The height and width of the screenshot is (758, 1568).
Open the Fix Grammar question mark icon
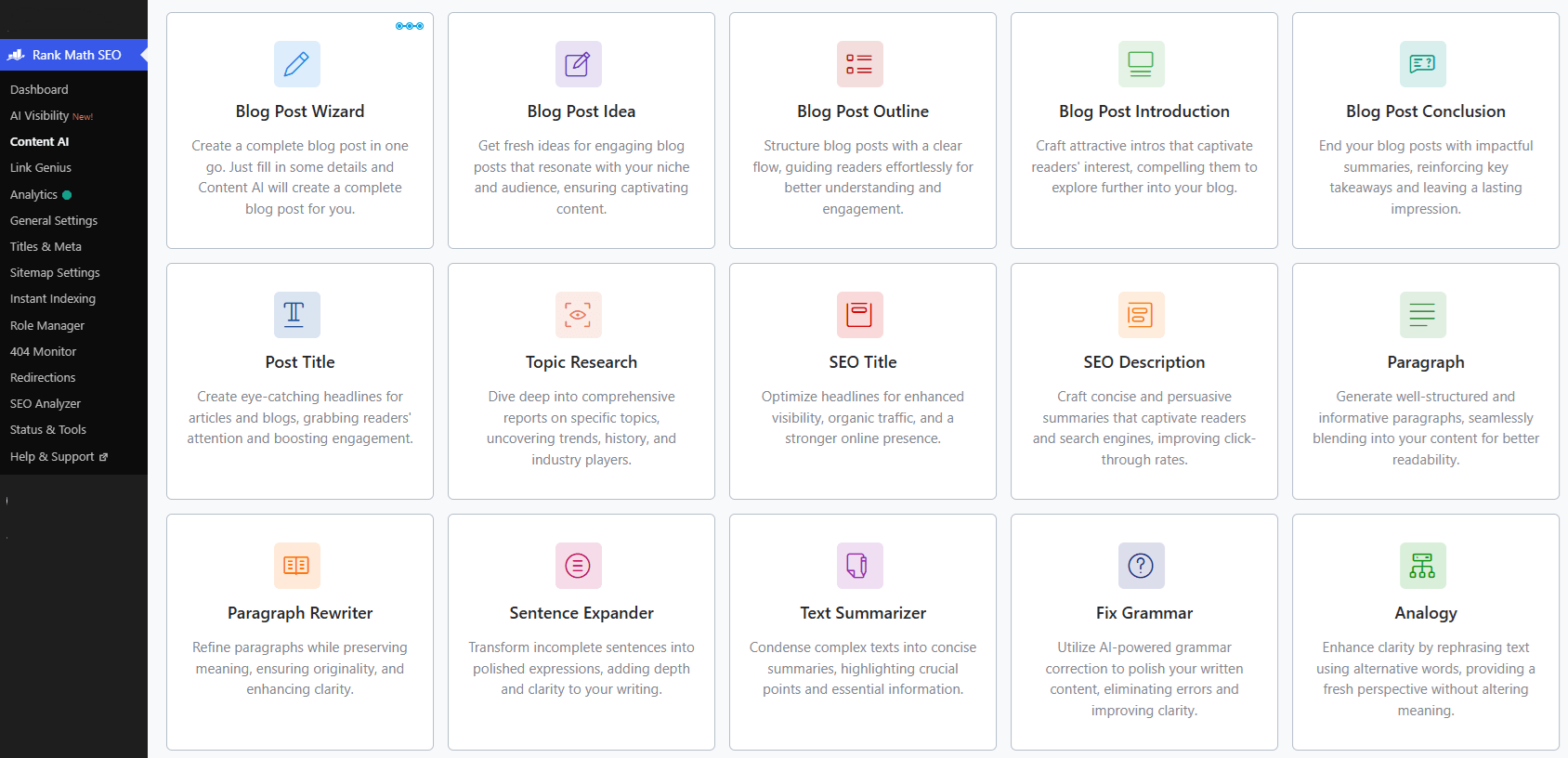pyautogui.click(x=1142, y=566)
